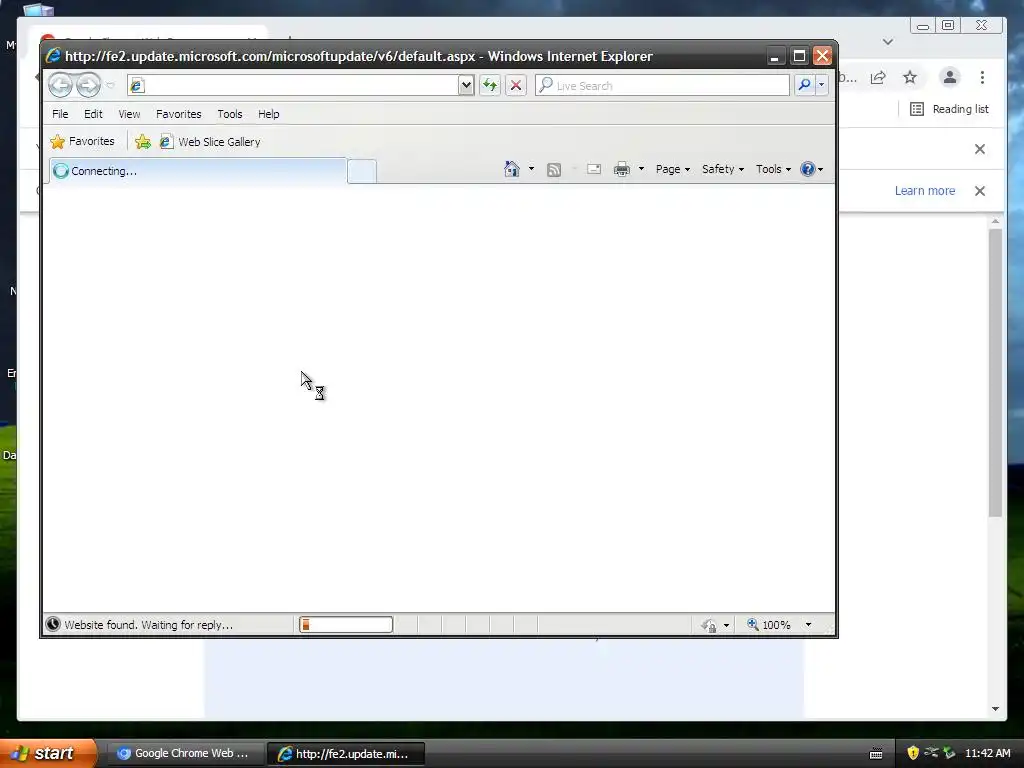Close the upper Chrome notification bar
The width and height of the screenshot is (1024, 768).
tap(980, 149)
